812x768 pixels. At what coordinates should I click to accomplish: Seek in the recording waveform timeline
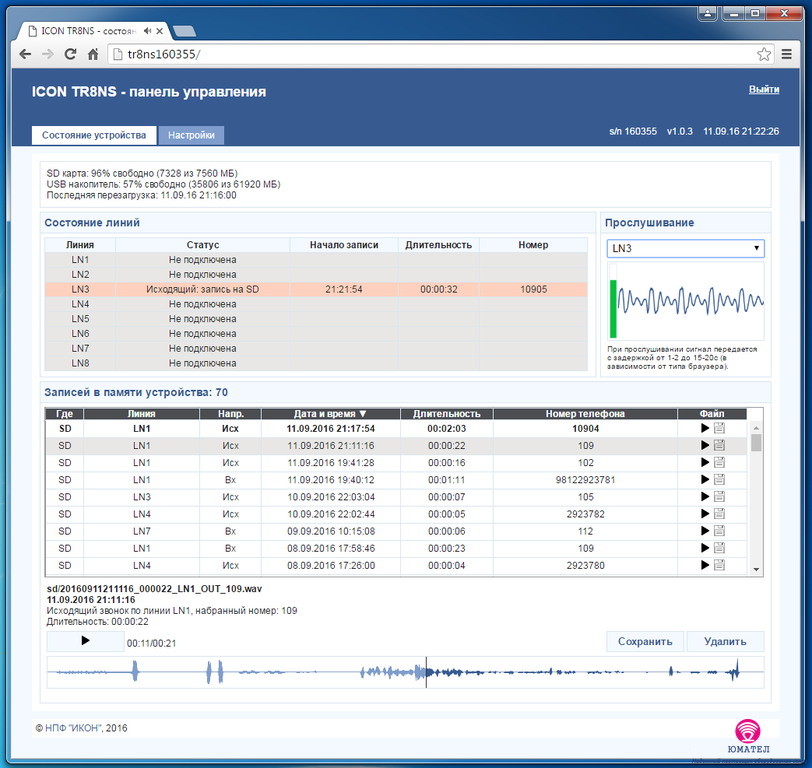coord(405,672)
